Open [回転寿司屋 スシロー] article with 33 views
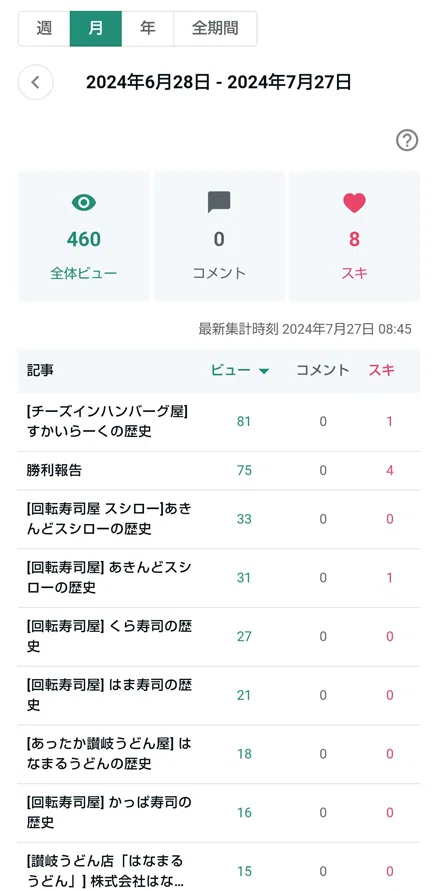Image resolution: width=438 pixels, height=891 pixels. [x=109, y=519]
